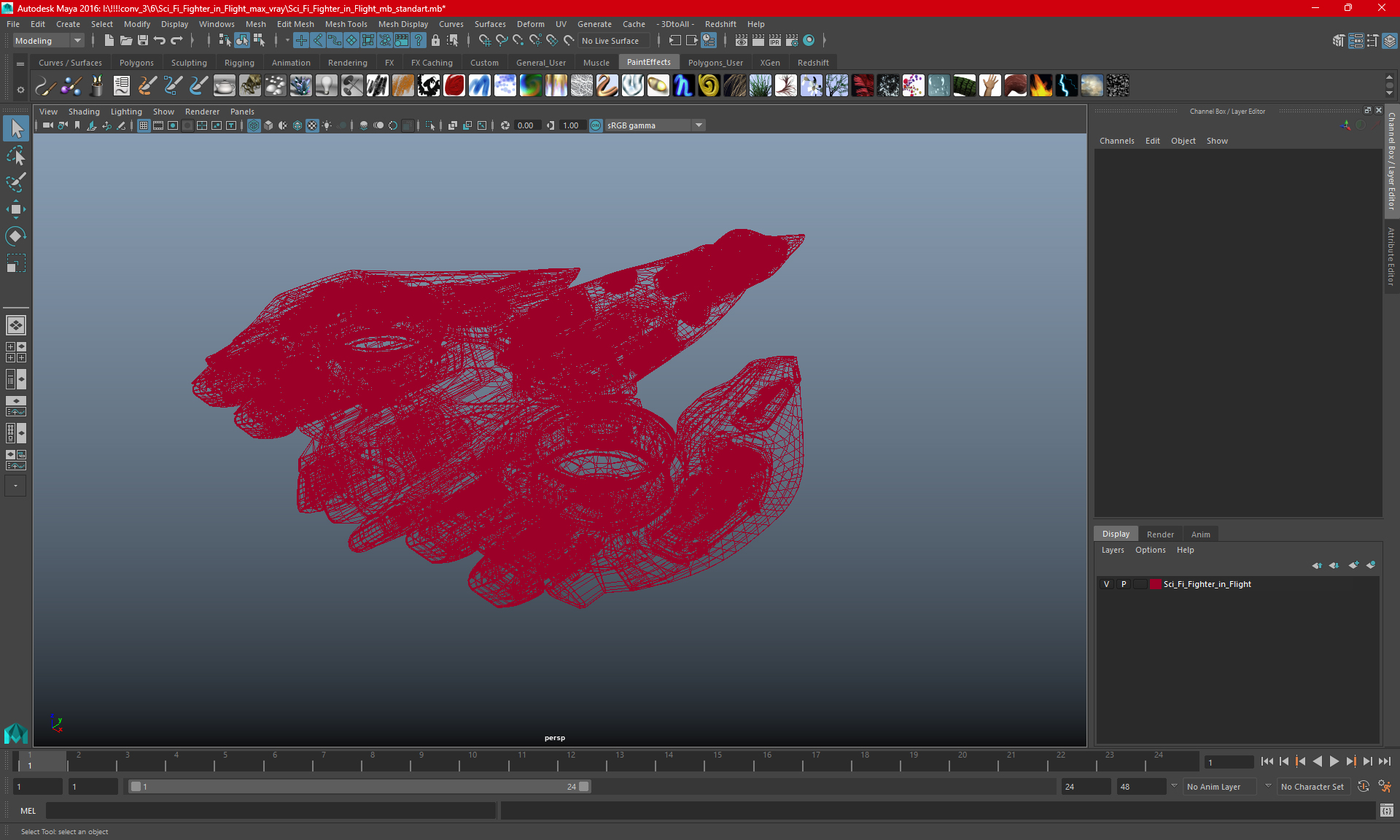
Task: Select the light bulb shelf brush
Action: 326,86
